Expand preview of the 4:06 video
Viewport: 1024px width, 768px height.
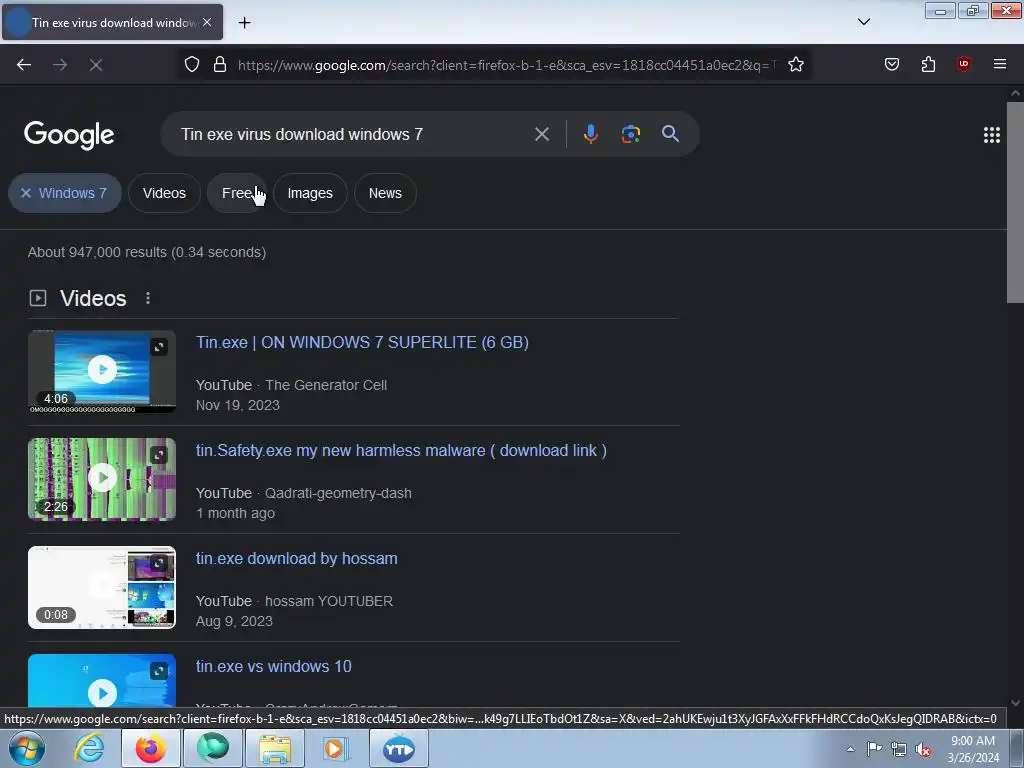point(159,347)
